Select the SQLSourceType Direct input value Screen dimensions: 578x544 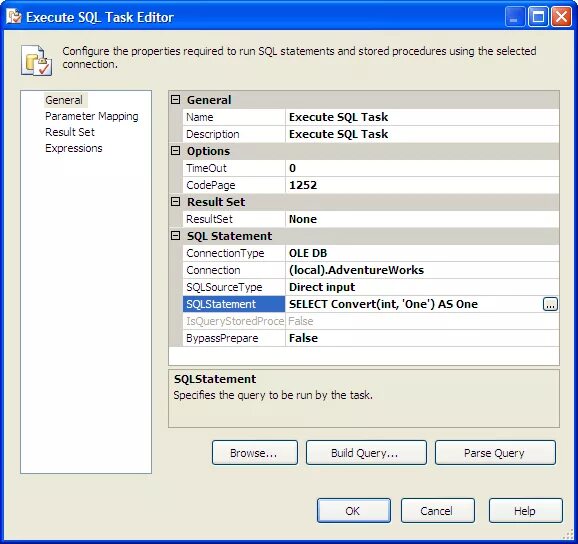coord(422,287)
